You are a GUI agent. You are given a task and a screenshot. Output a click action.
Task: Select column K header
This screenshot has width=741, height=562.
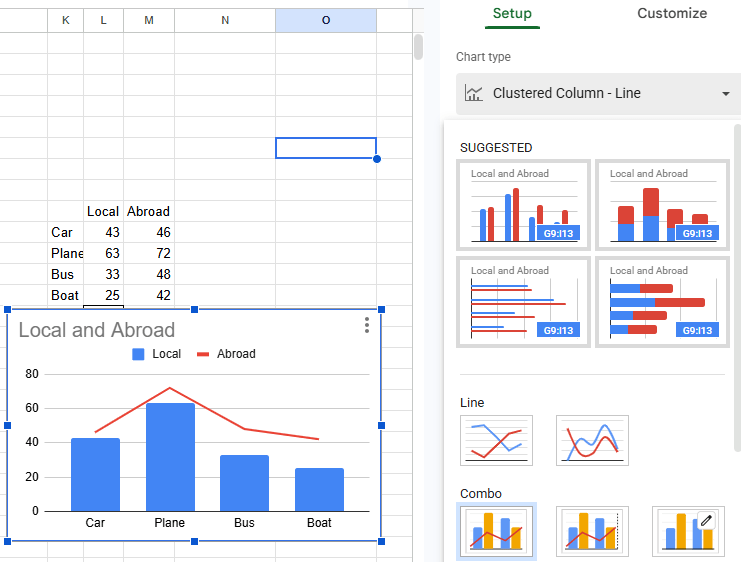pos(66,20)
